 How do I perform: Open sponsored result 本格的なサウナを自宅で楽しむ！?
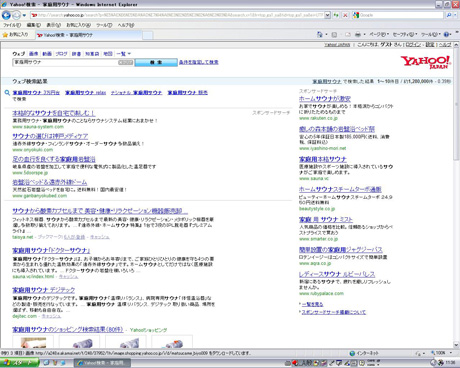tap(54, 113)
